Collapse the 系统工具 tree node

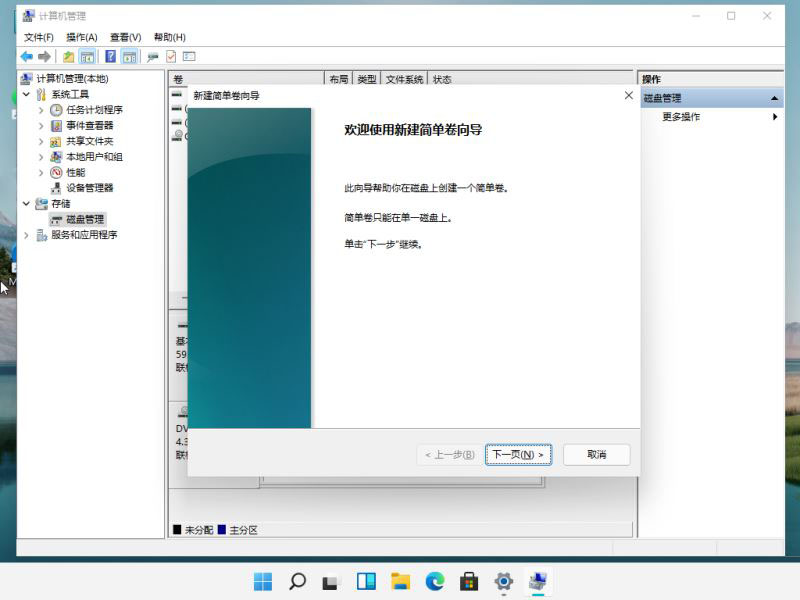coord(25,95)
